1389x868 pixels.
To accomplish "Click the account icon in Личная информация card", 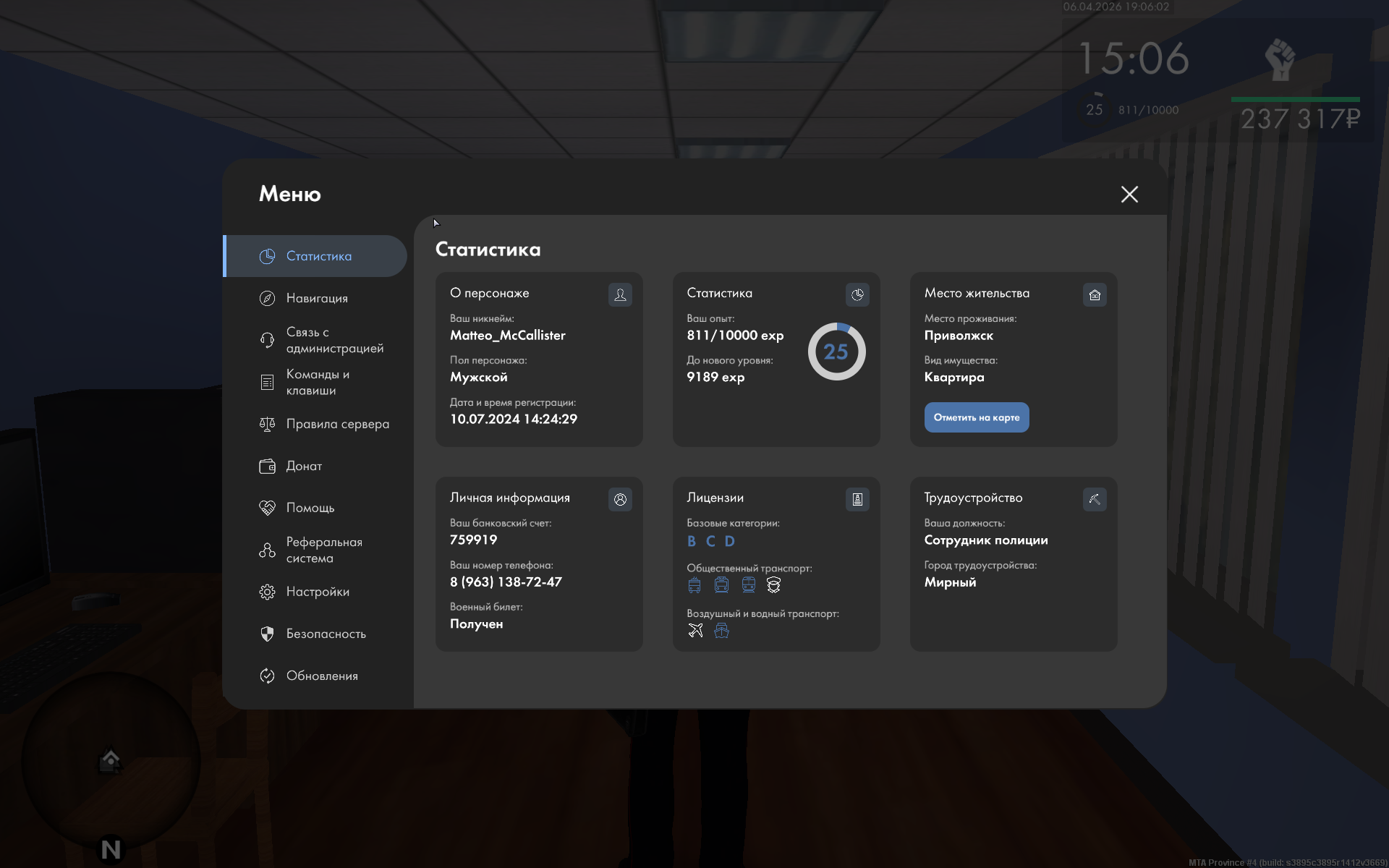I will pos(620,499).
